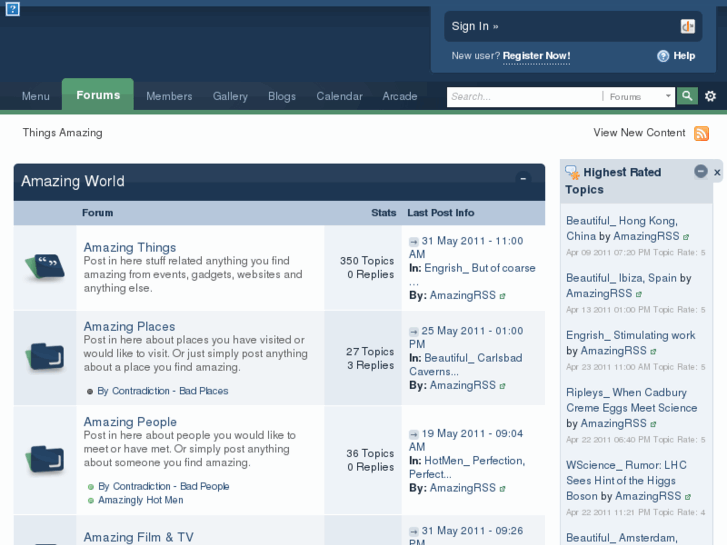Image resolution: width=727 pixels, height=545 pixels.
Task: Collapse the Amazing World category
Action: [523, 179]
